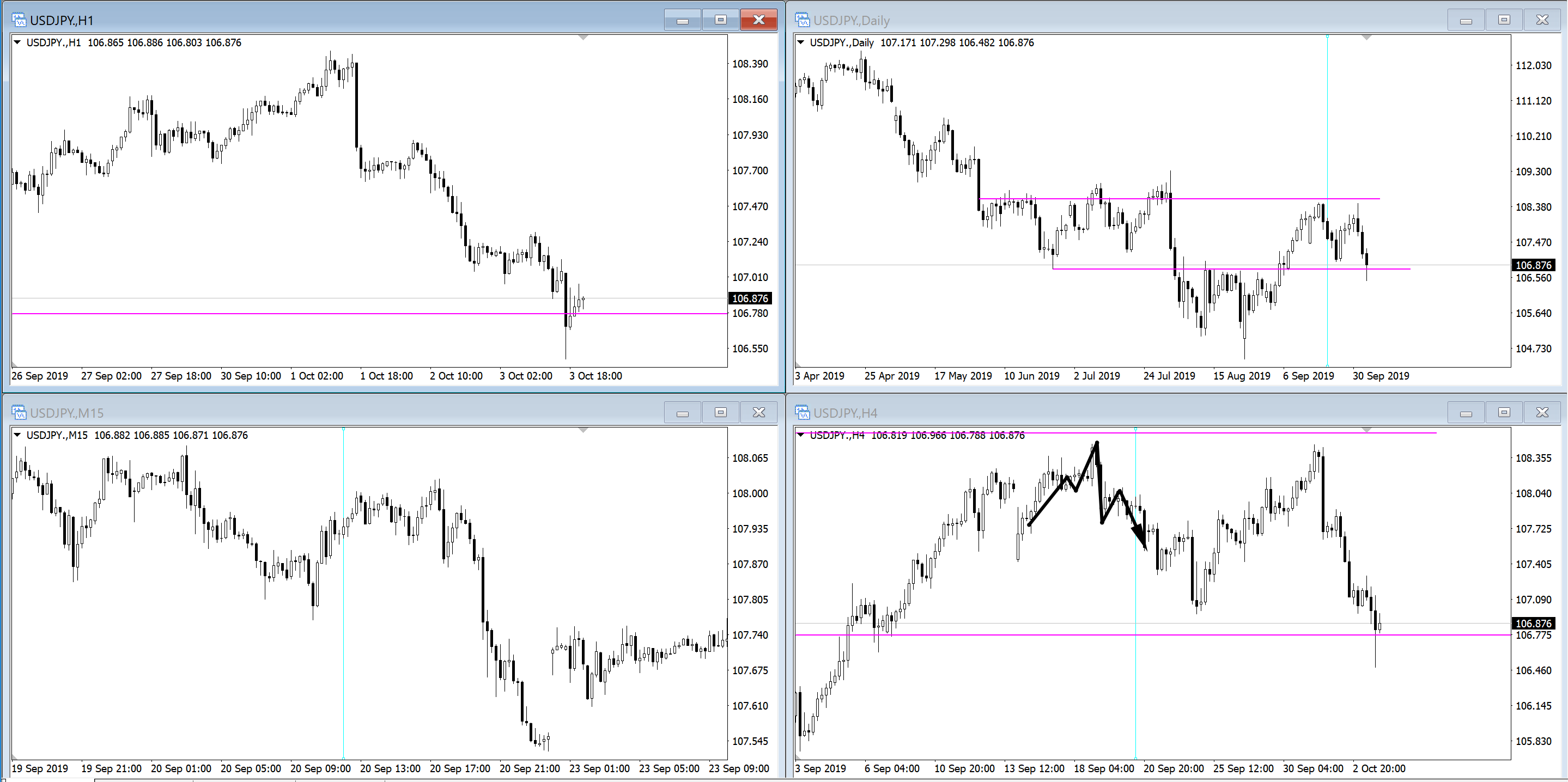This screenshot has height=782, width=1568.
Task: Maximize the USDJPY,Daily chart window
Action: (1504, 20)
